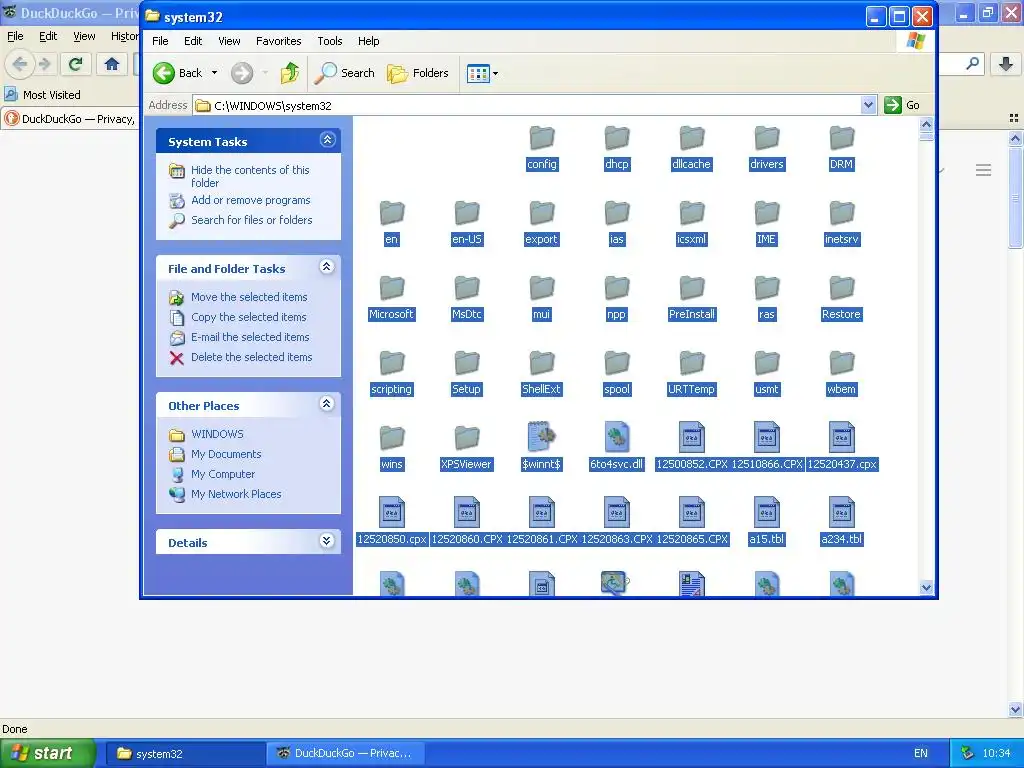Click the EN language indicator in taskbar
The width and height of the screenshot is (1024, 768).
pyautogui.click(x=920, y=753)
